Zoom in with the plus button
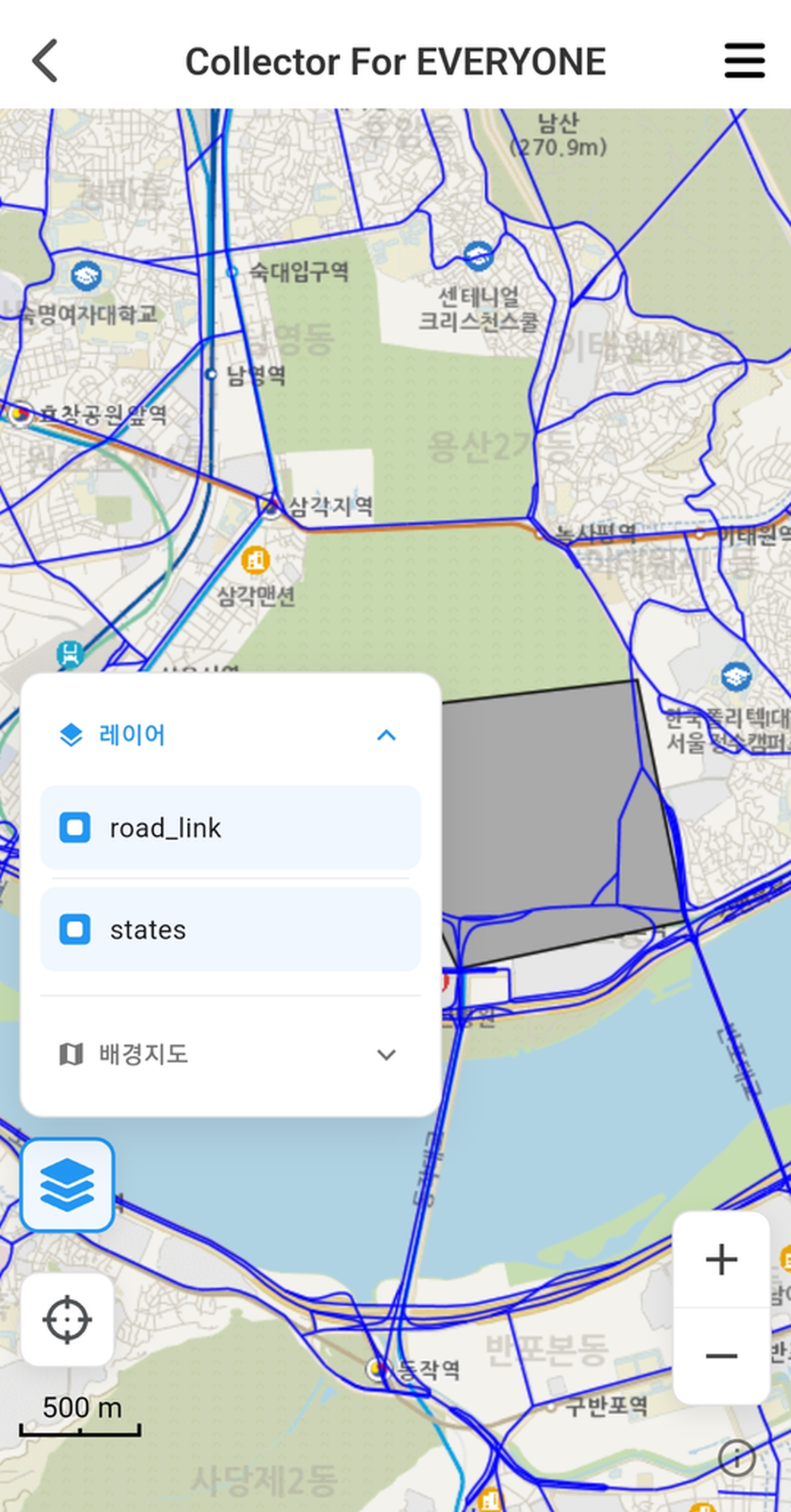The width and height of the screenshot is (791, 1512). [721, 1259]
